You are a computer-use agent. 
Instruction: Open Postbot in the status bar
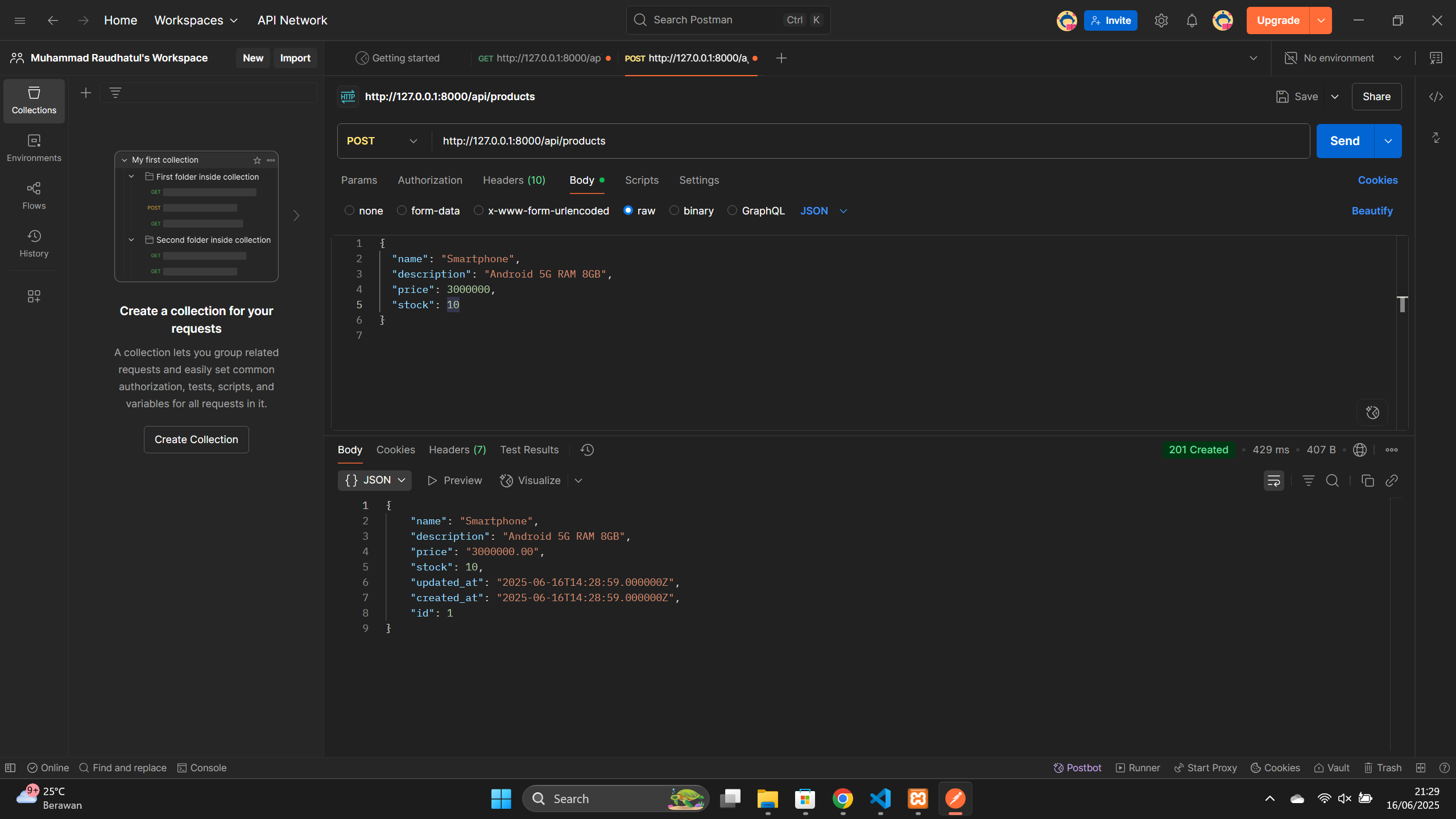point(1077,768)
